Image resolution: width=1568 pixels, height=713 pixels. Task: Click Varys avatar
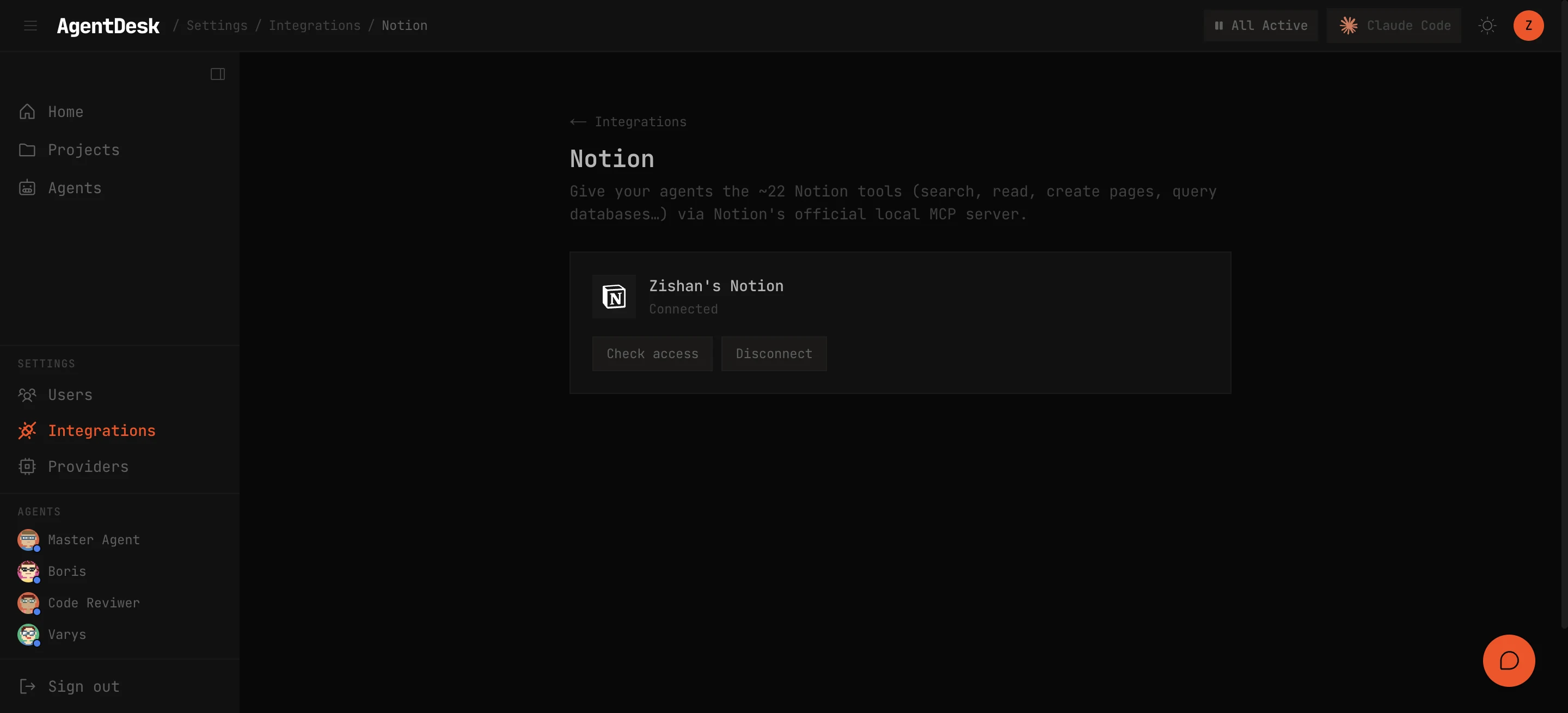point(28,635)
